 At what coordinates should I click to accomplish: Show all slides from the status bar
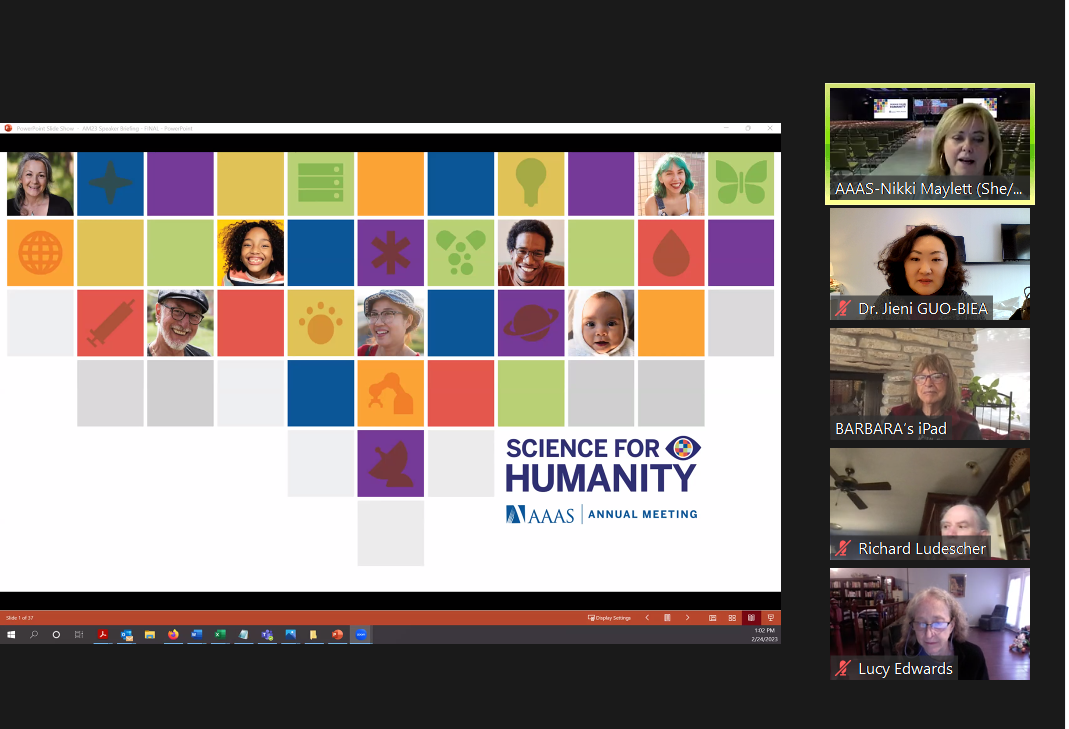click(667, 618)
